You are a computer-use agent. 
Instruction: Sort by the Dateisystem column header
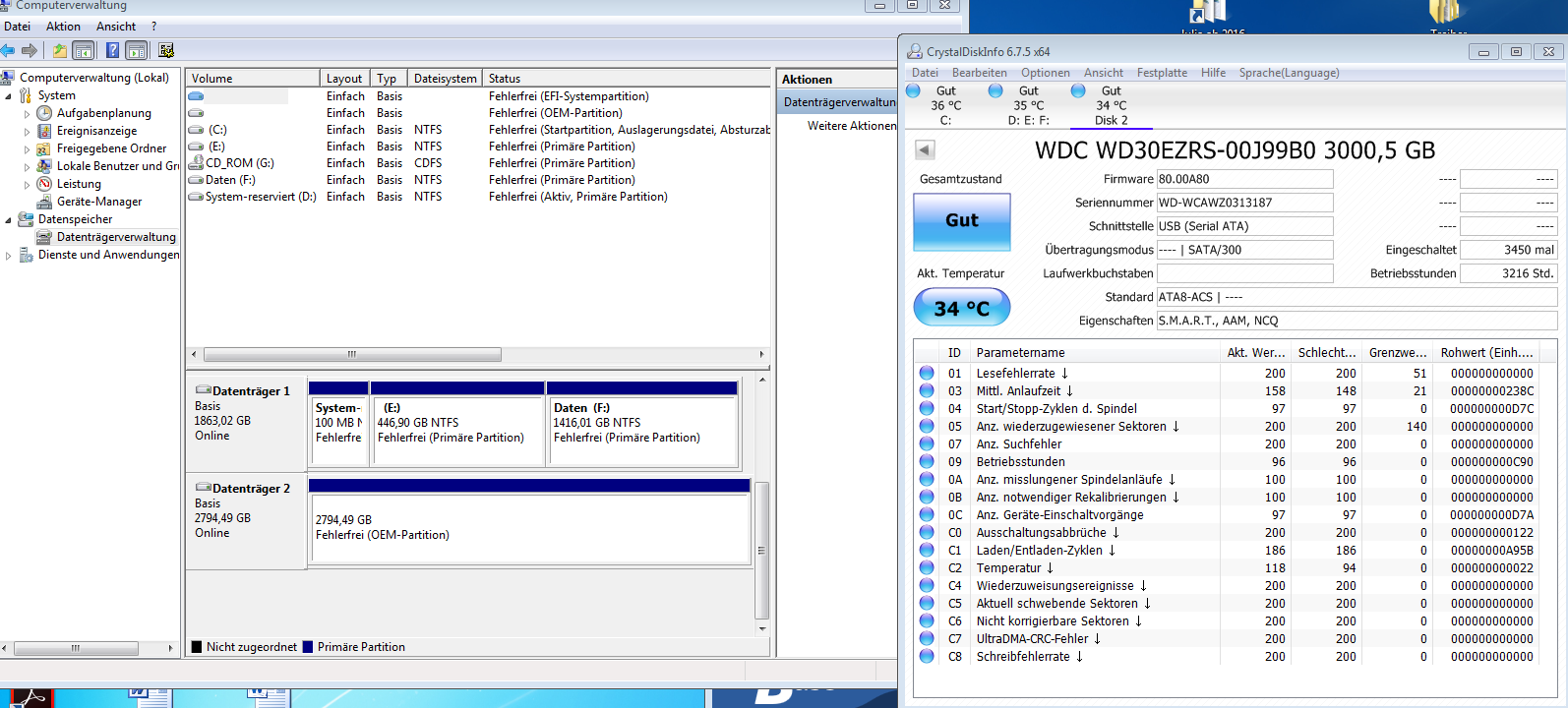click(x=445, y=79)
